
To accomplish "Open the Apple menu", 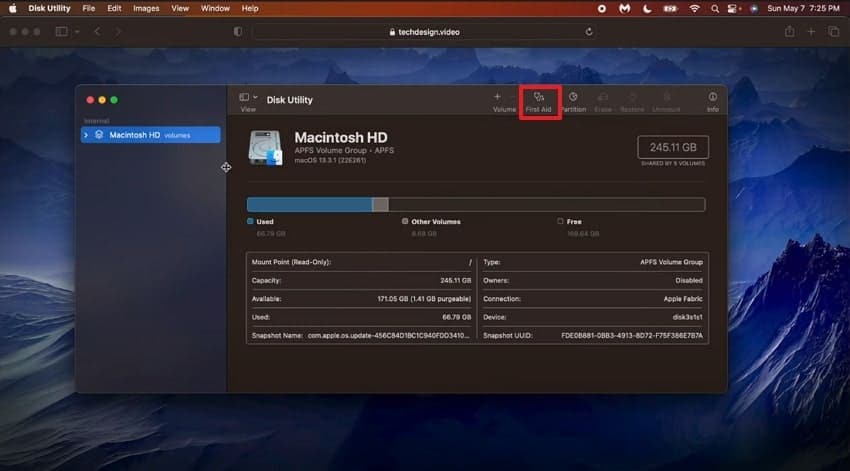I will coord(12,8).
